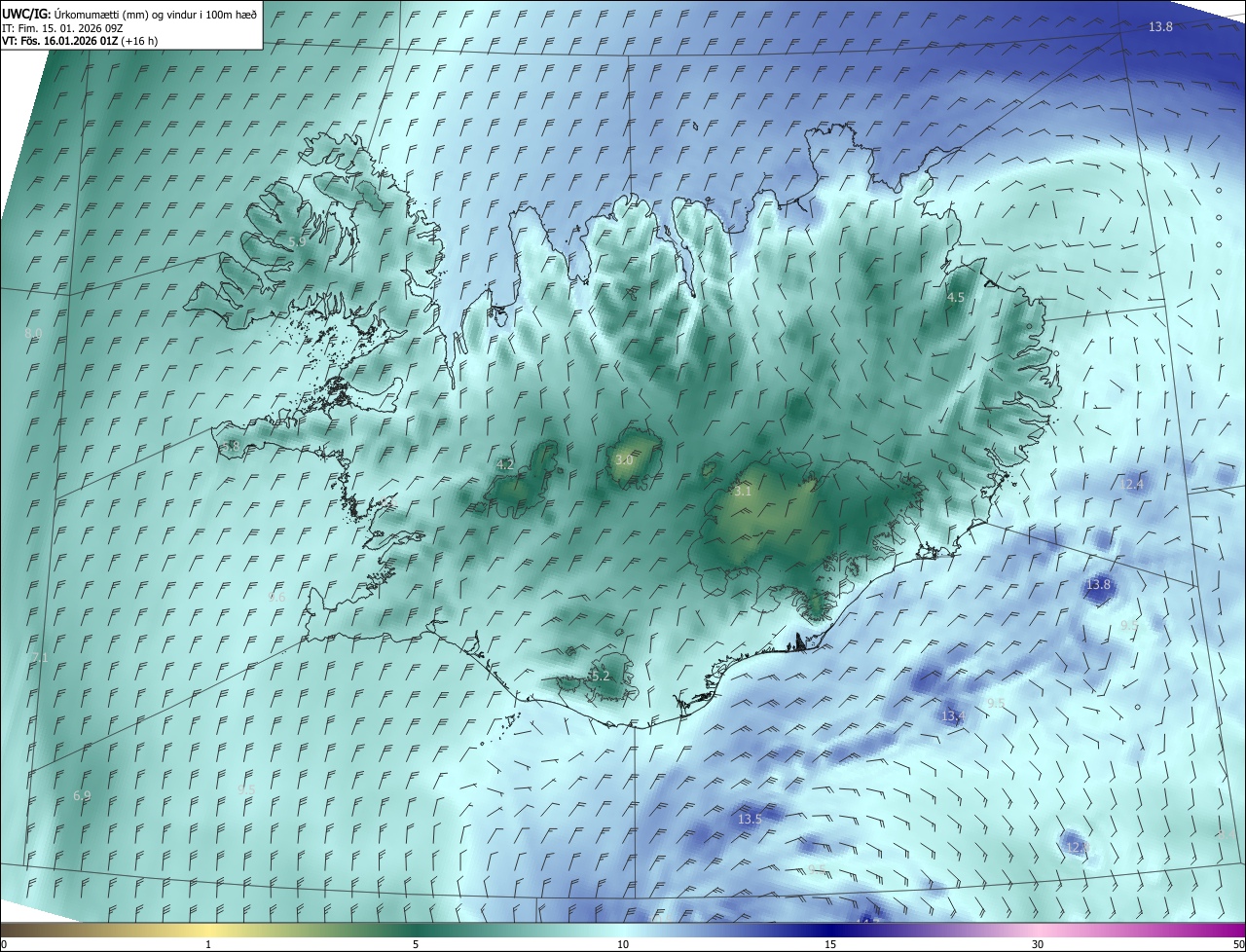Click the 10 tick label on the color scale

tap(623, 944)
